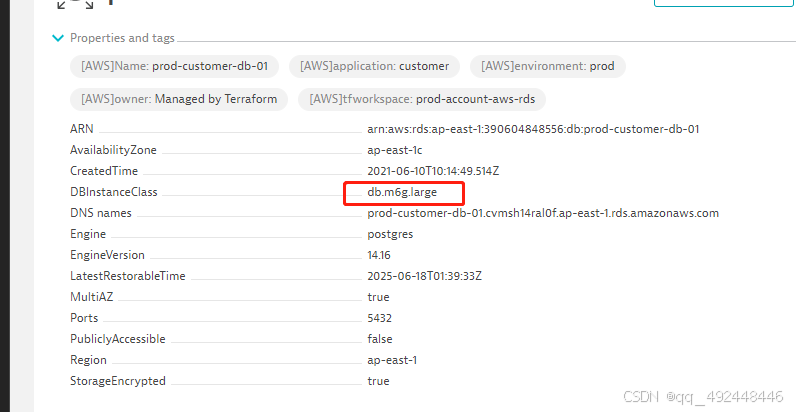This screenshot has height=412, width=803.
Task: Click the DBInstanceClass value db.m6g.large
Action: pos(402,192)
